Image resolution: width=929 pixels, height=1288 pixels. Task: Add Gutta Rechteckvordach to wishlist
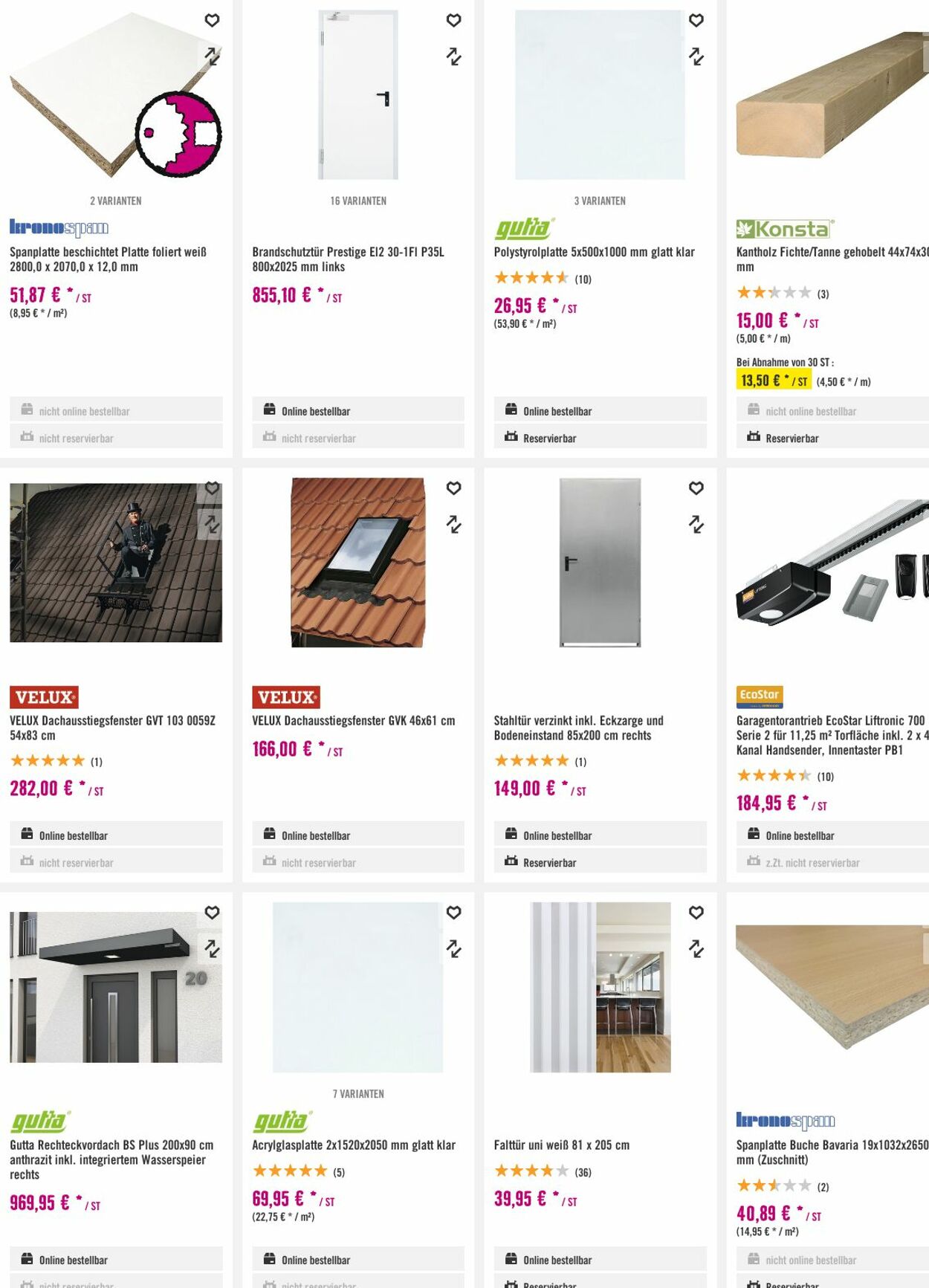(212, 913)
